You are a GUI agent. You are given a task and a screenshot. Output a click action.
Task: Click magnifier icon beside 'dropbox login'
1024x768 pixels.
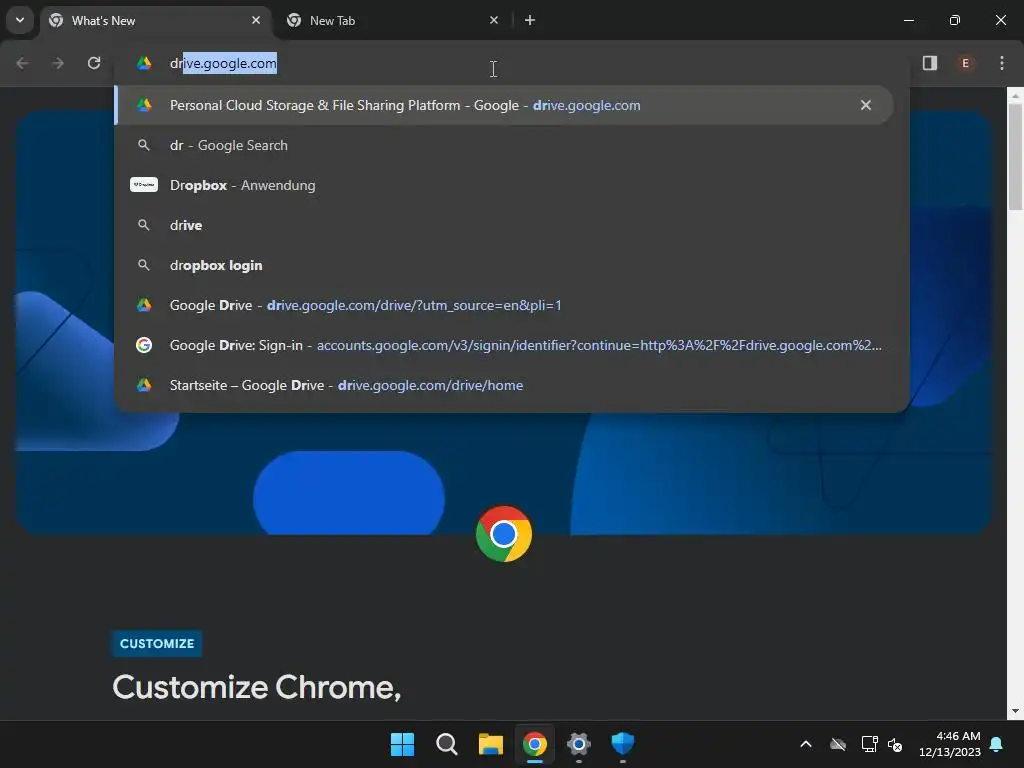click(x=144, y=265)
